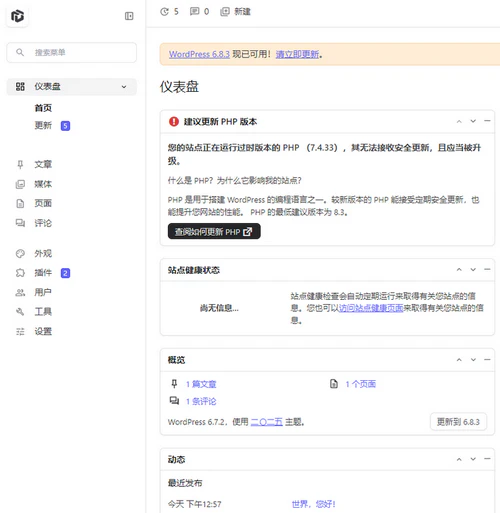
Task: Open comments icon showing 0
Action: point(199,12)
